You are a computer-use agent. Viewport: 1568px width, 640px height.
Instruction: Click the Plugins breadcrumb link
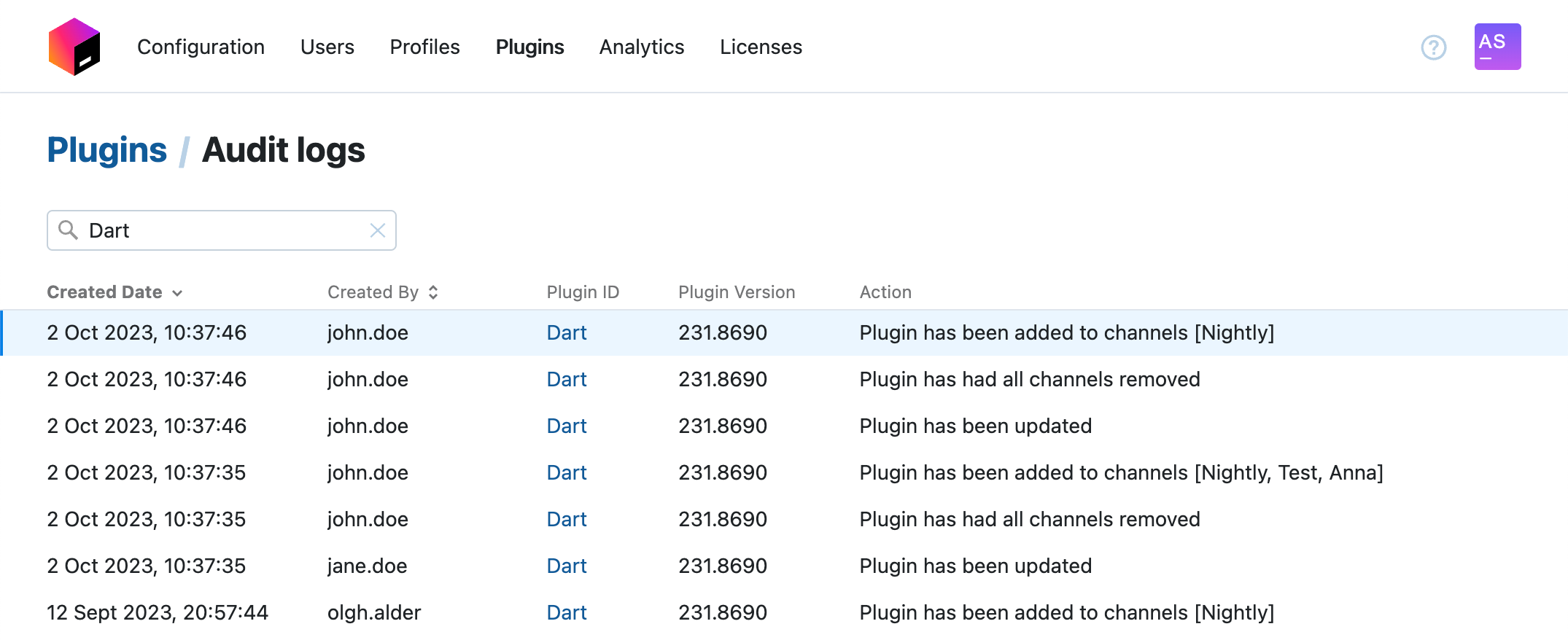(x=106, y=150)
